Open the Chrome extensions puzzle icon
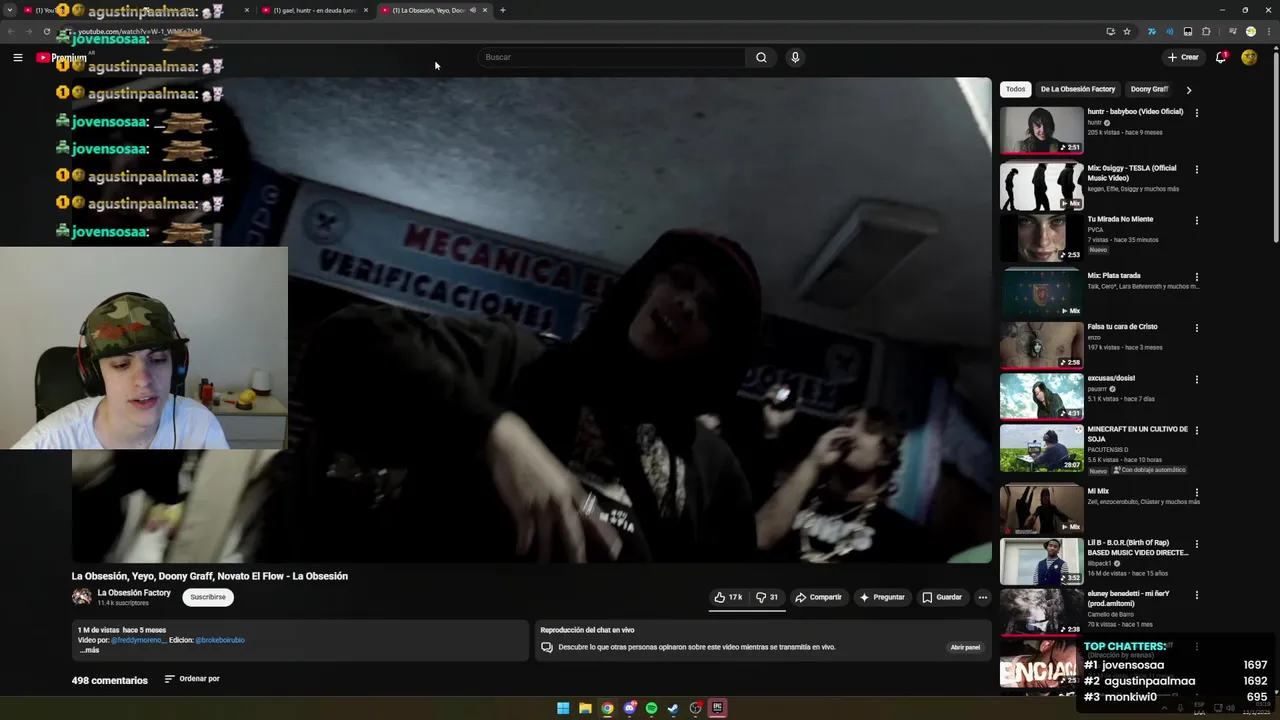This screenshot has width=1280, height=720. tap(1206, 31)
